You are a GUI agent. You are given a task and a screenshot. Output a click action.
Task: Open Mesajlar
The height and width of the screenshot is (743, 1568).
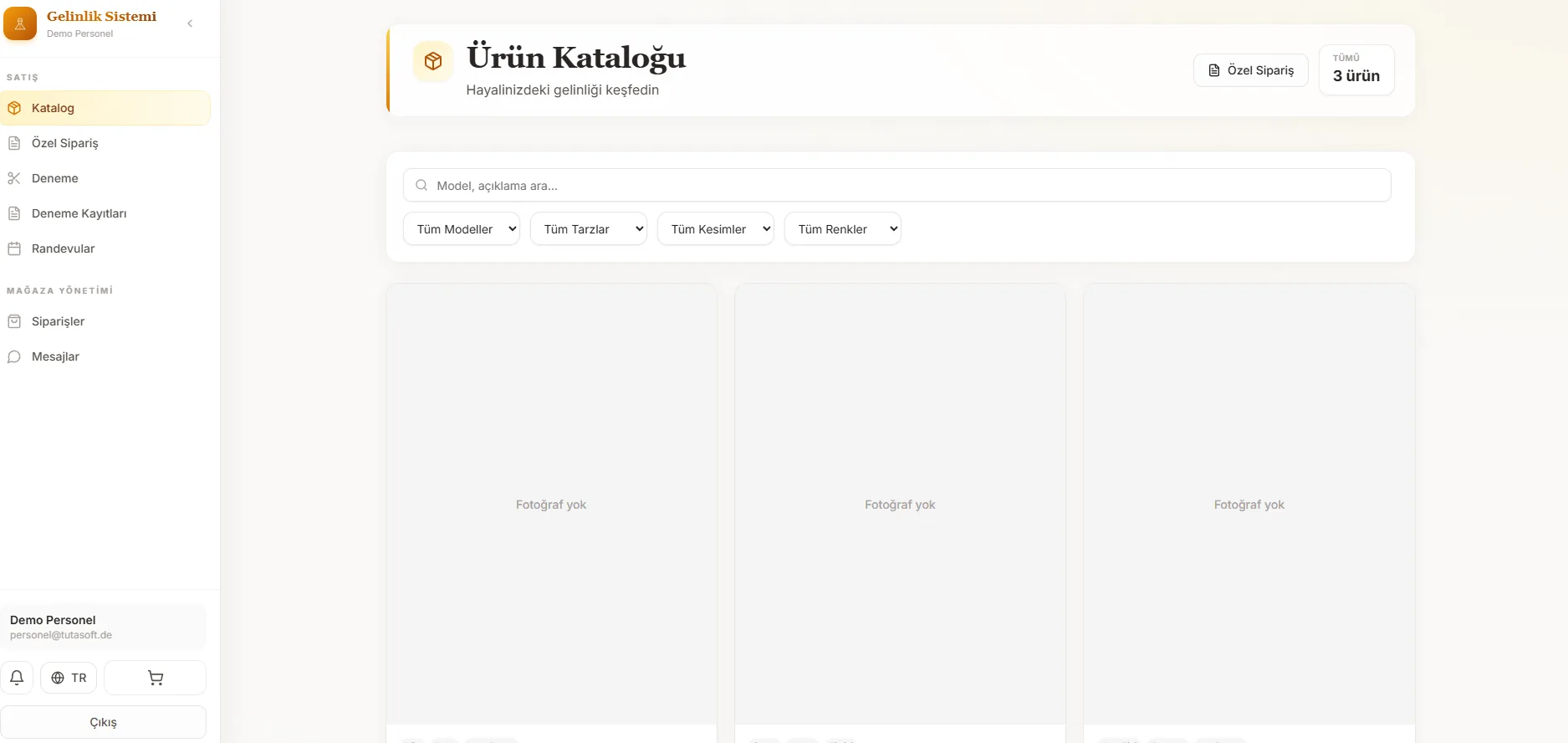click(105, 356)
